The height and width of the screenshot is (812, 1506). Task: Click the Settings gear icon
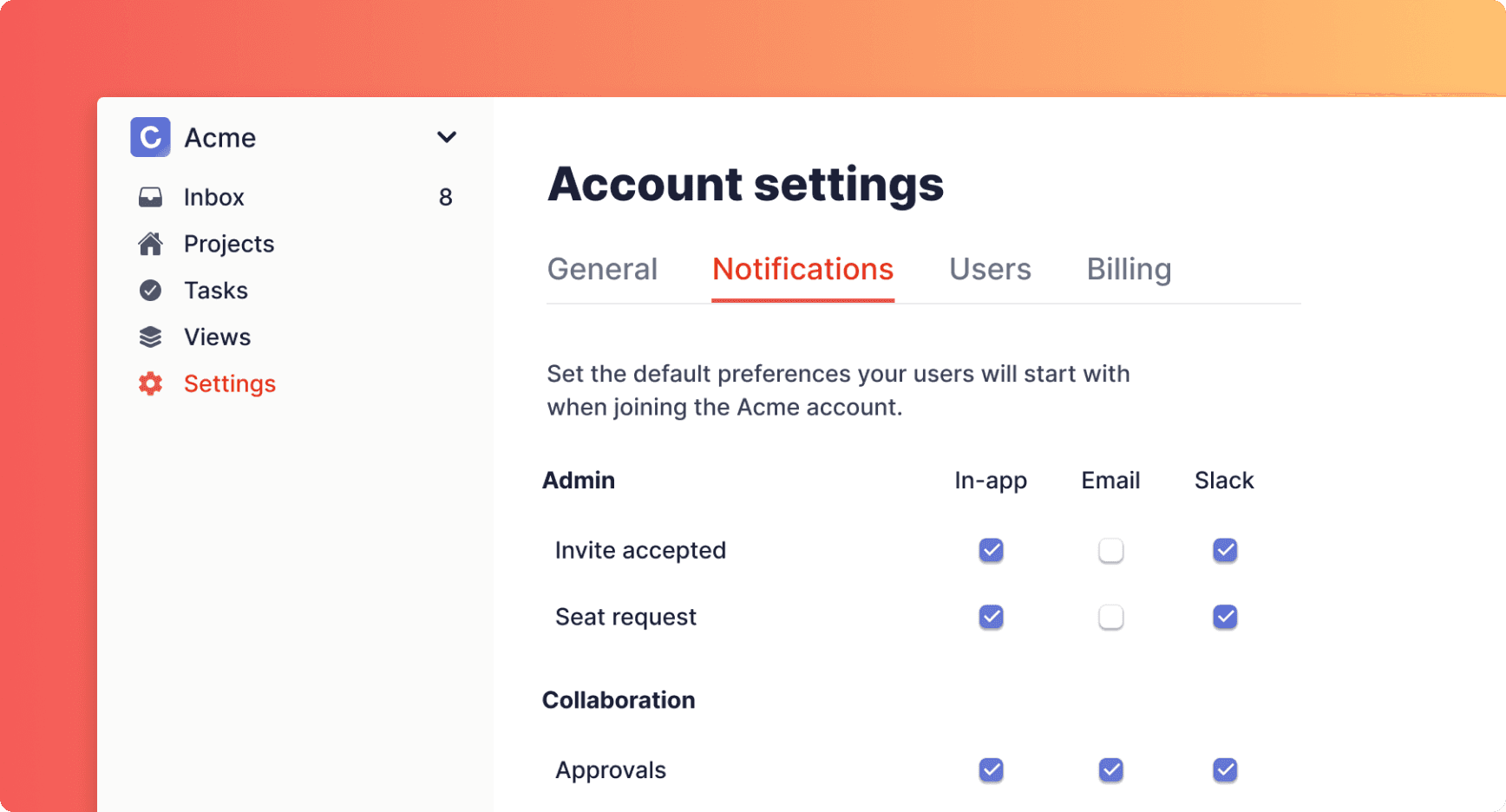(x=150, y=383)
